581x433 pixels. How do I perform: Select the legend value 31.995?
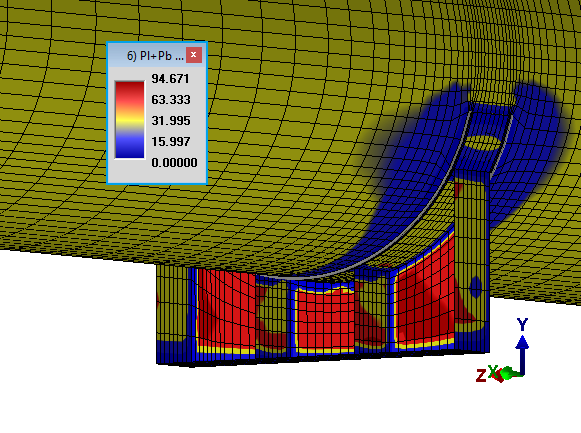click(x=171, y=120)
